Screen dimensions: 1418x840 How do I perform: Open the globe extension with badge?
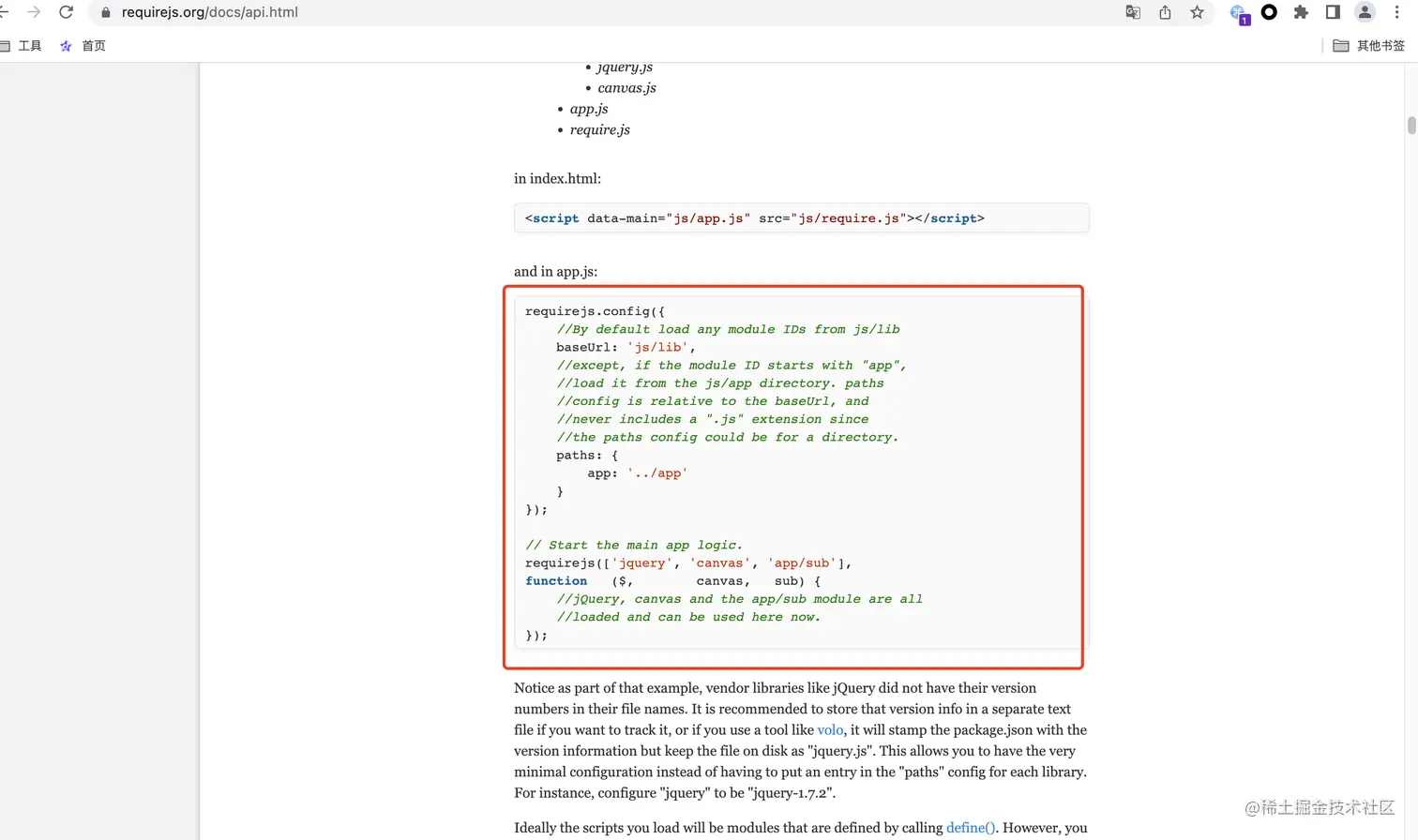[1239, 14]
